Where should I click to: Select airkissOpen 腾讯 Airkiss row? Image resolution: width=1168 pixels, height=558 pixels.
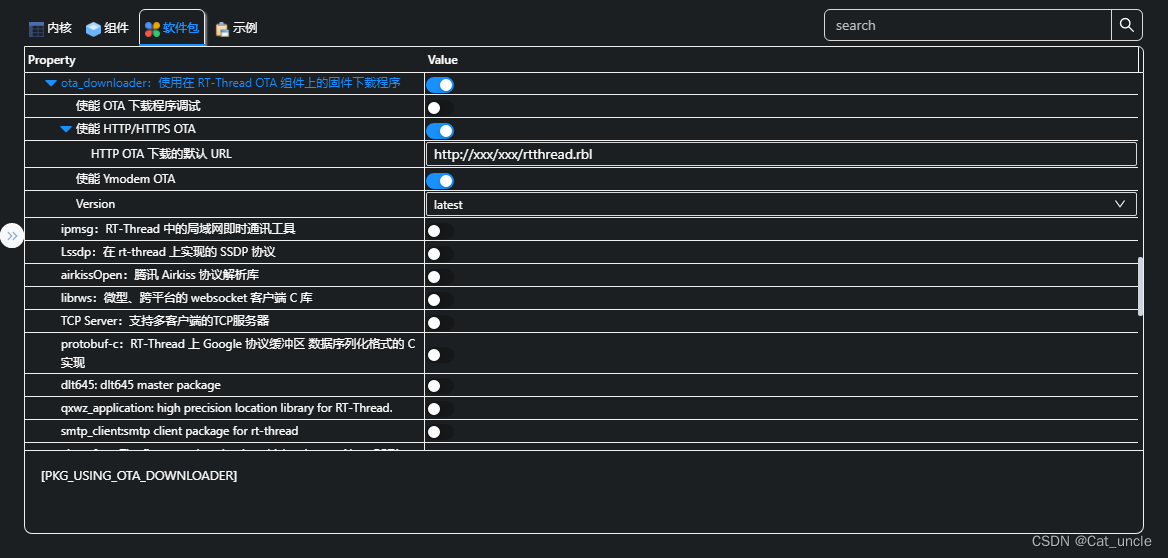[159, 276]
